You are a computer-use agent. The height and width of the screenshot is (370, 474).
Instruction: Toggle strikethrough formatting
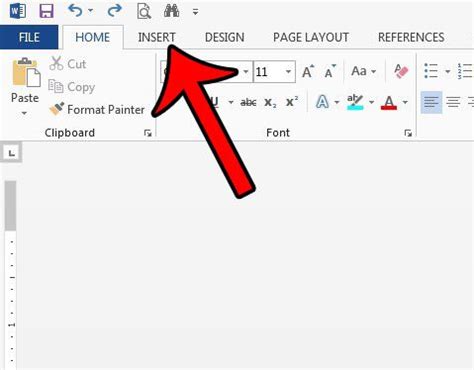pos(248,102)
